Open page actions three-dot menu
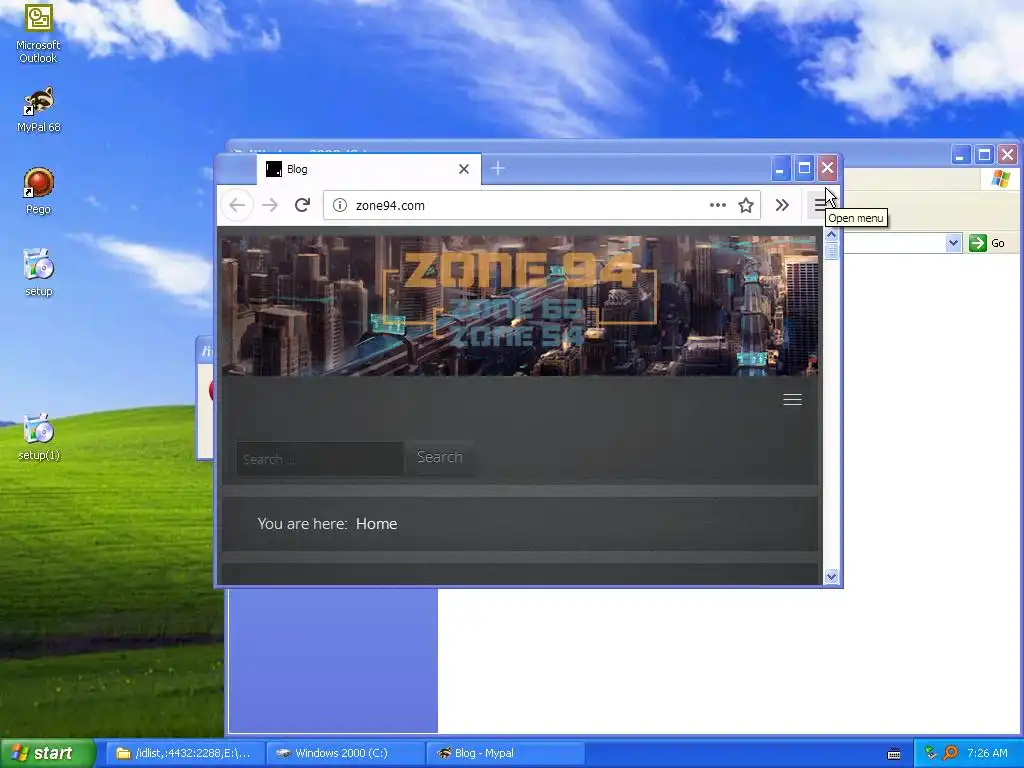1024x768 pixels. click(718, 205)
